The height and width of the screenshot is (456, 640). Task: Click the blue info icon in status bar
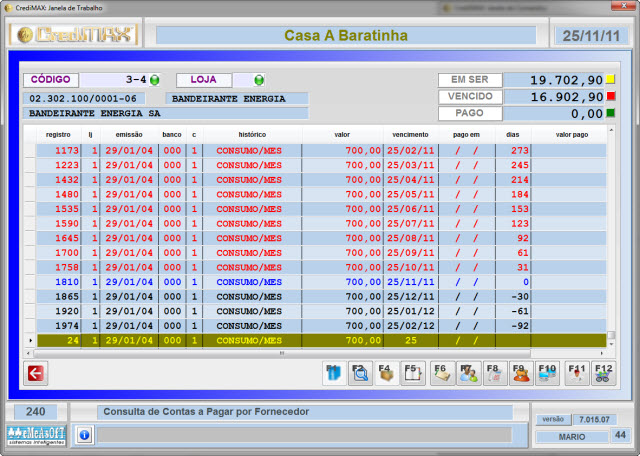point(84,435)
